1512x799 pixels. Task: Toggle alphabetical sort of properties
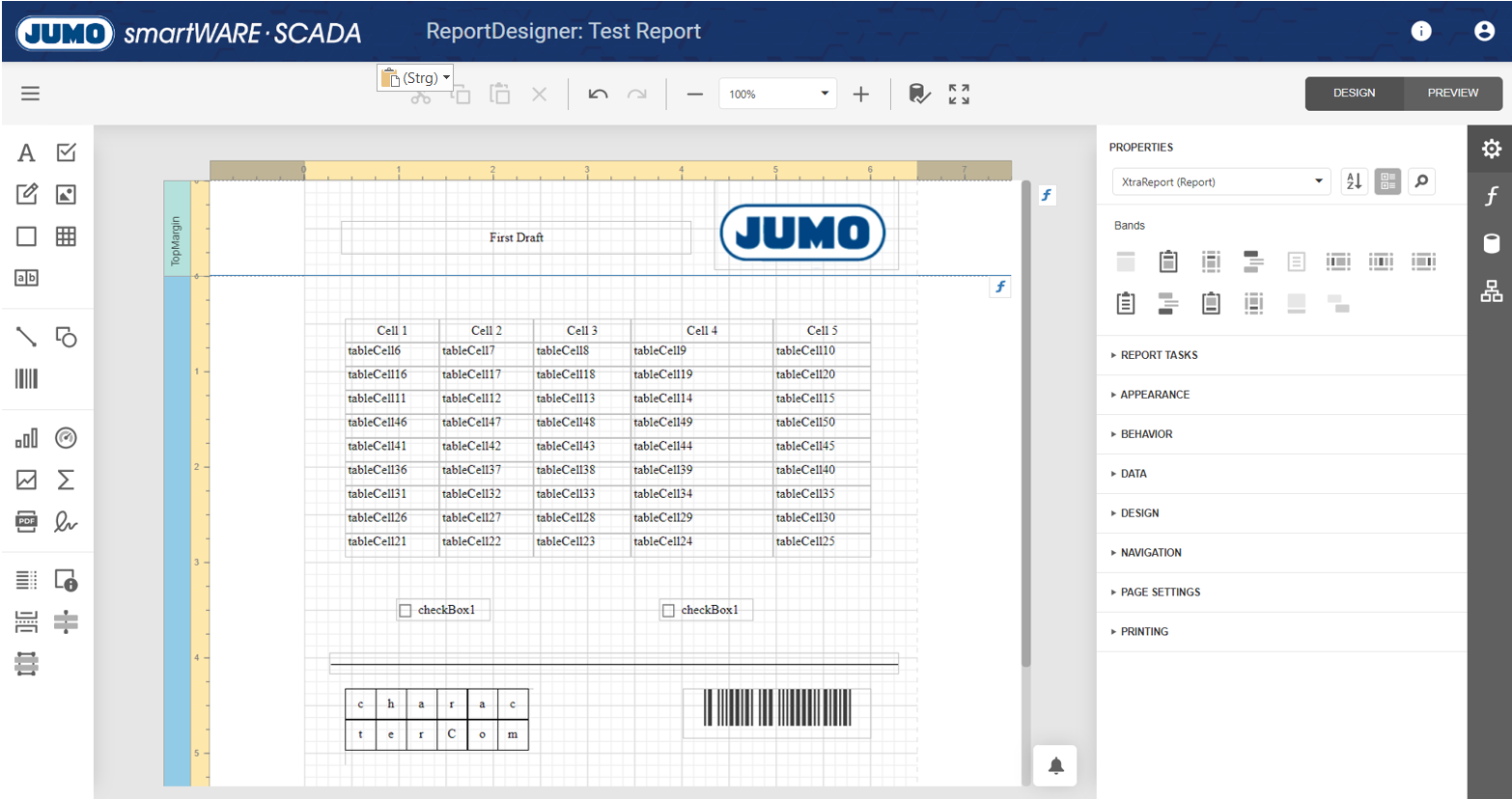(1354, 181)
